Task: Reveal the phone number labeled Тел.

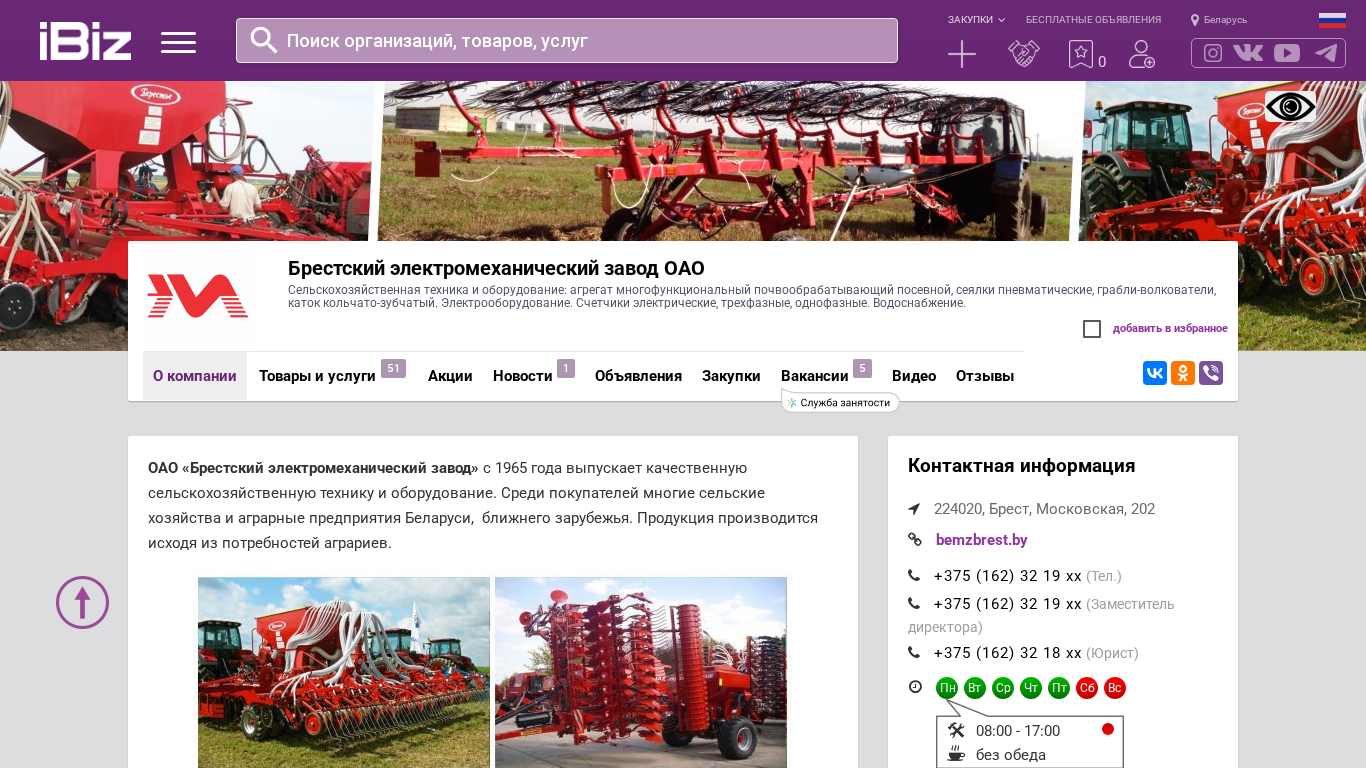Action: tap(1007, 576)
